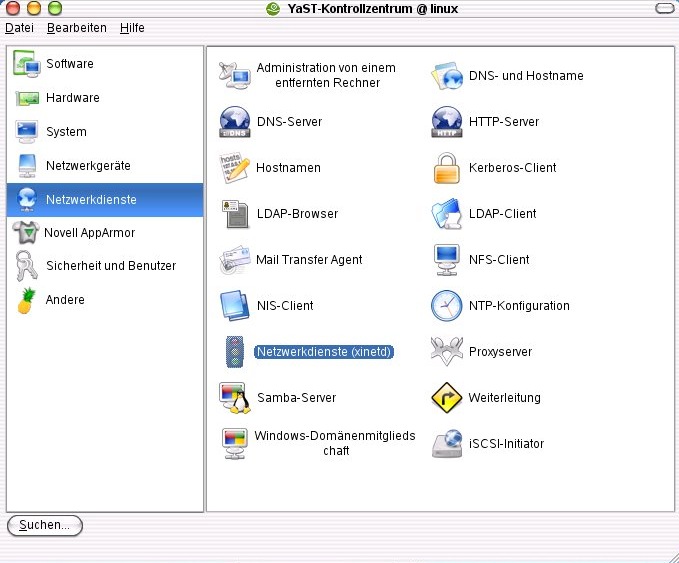This screenshot has width=679, height=563.
Task: Launch the LDAP-Browser icon
Action: (x=235, y=214)
